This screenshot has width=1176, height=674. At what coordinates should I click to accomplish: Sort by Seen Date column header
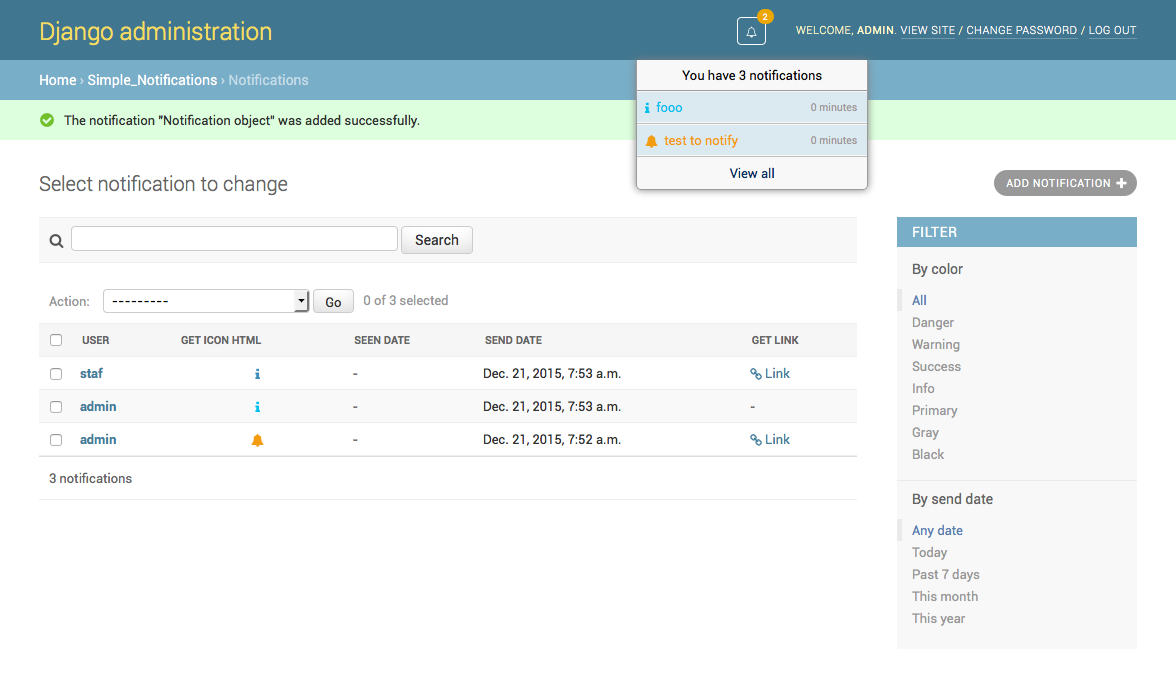click(x=382, y=340)
